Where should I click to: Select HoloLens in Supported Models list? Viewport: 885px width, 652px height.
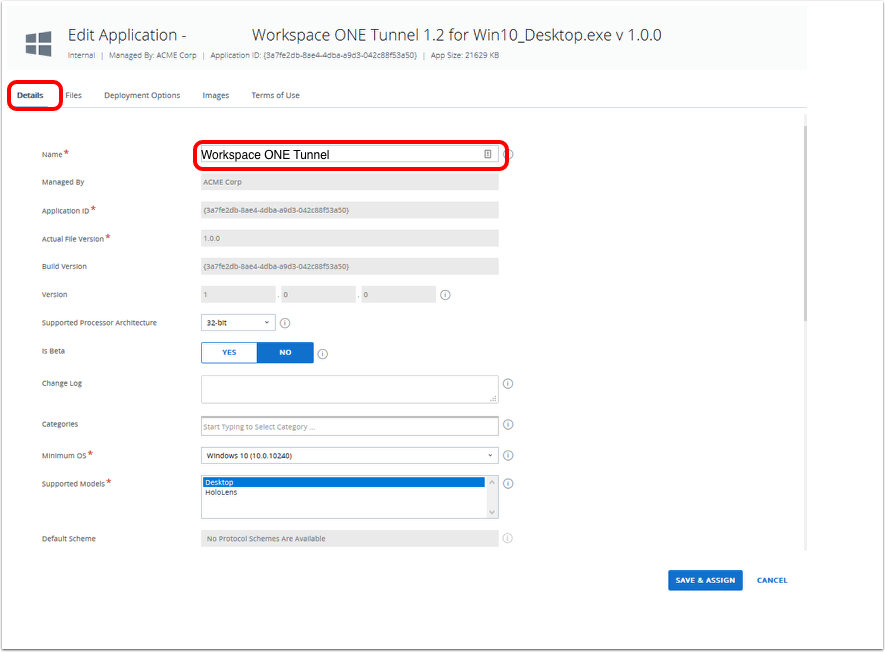(222, 492)
